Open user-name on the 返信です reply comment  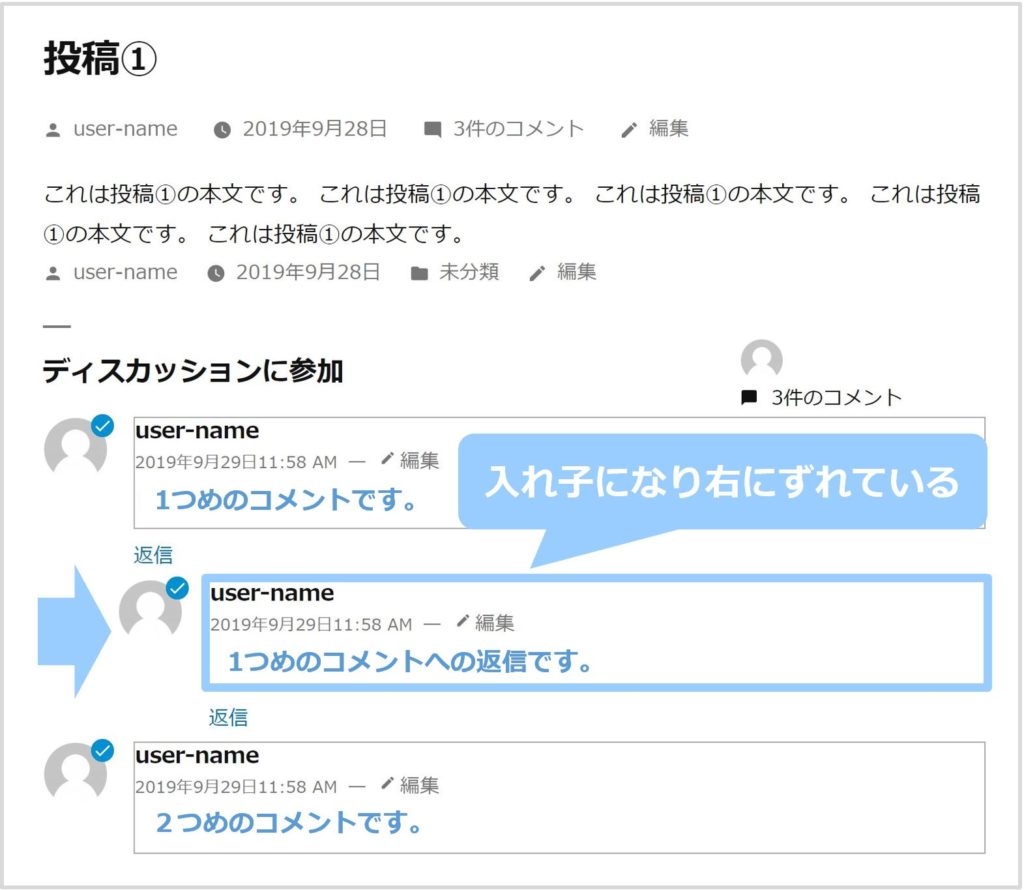[272, 593]
